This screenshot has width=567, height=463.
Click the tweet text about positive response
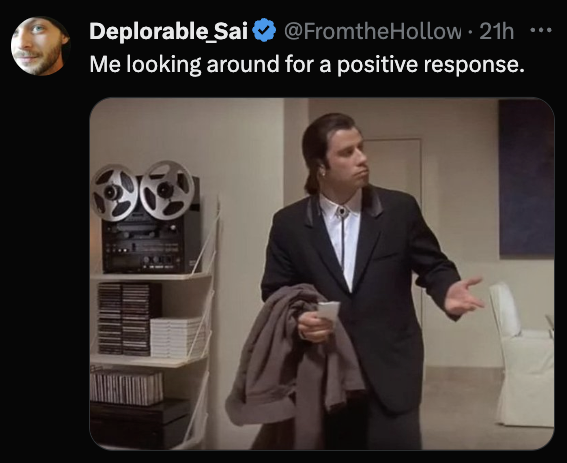(x=307, y=64)
